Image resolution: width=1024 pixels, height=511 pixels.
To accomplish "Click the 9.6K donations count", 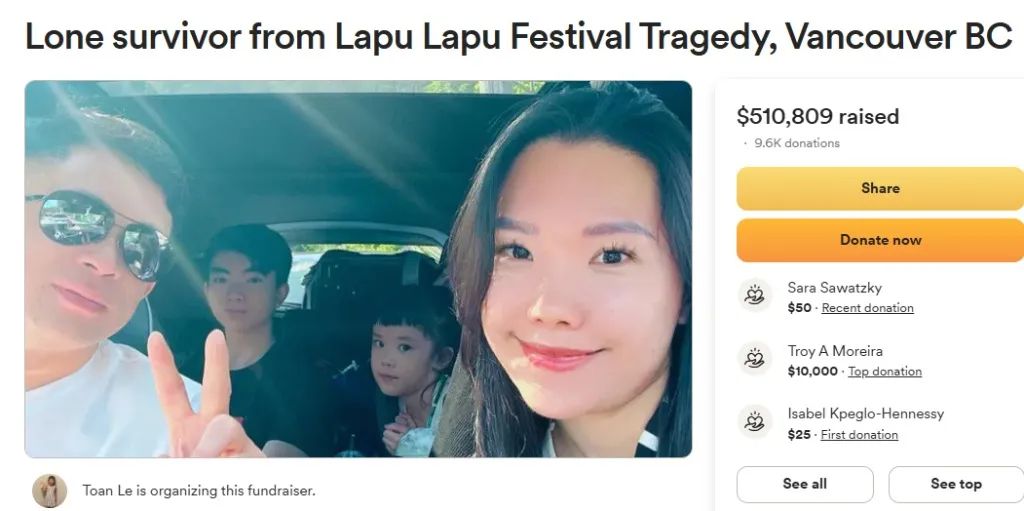I will (x=796, y=143).
